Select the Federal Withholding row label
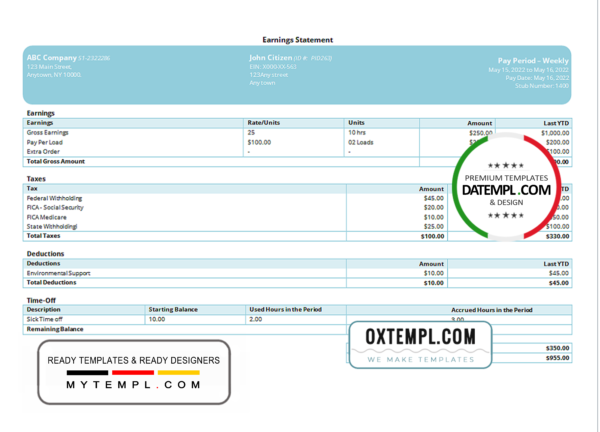The image size is (600, 432). click(x=54, y=198)
